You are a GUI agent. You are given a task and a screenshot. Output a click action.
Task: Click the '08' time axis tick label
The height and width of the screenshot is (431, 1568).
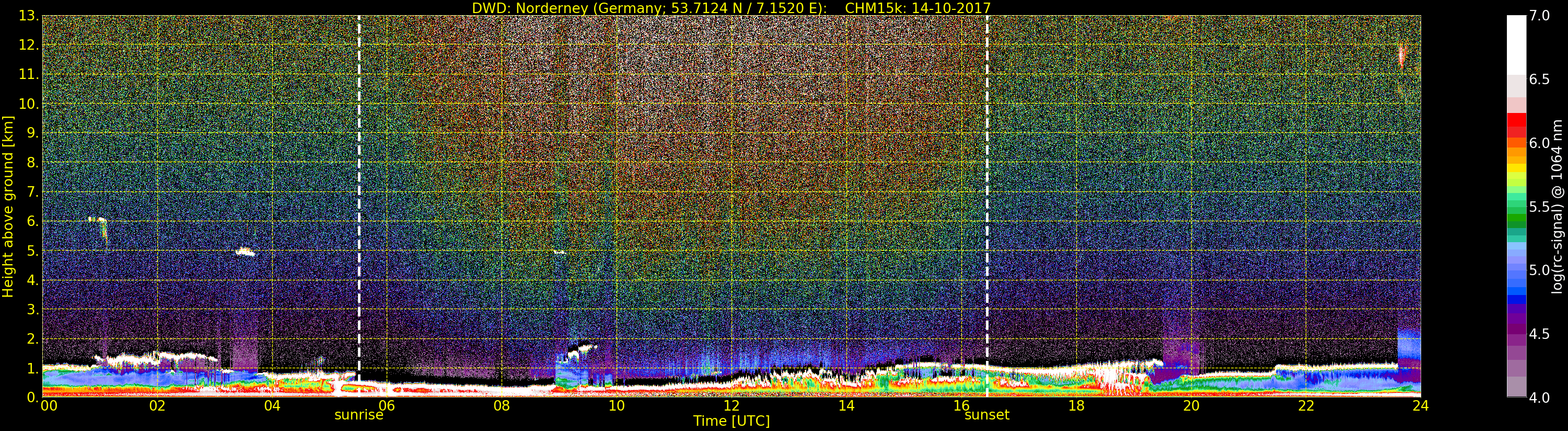502,405
